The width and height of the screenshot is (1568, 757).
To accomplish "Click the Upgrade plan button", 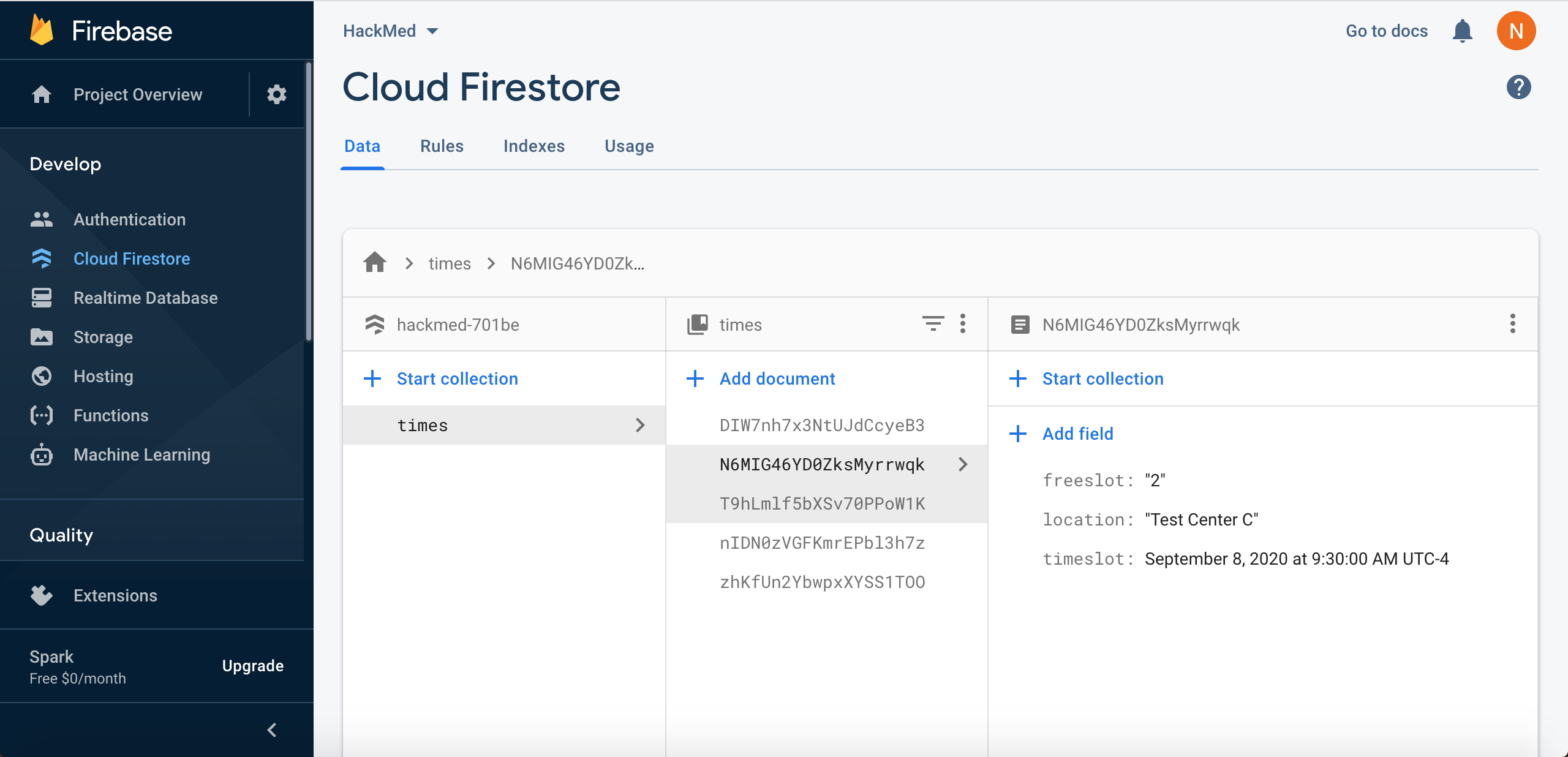I will click(x=252, y=666).
